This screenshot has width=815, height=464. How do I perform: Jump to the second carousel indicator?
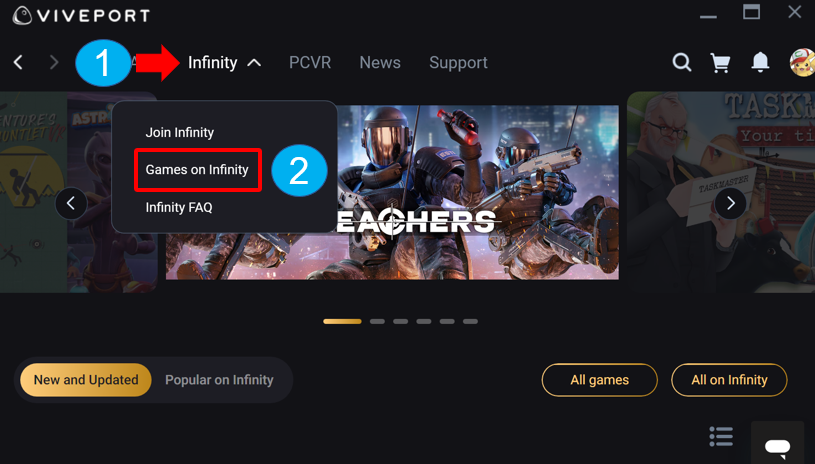coord(377,322)
